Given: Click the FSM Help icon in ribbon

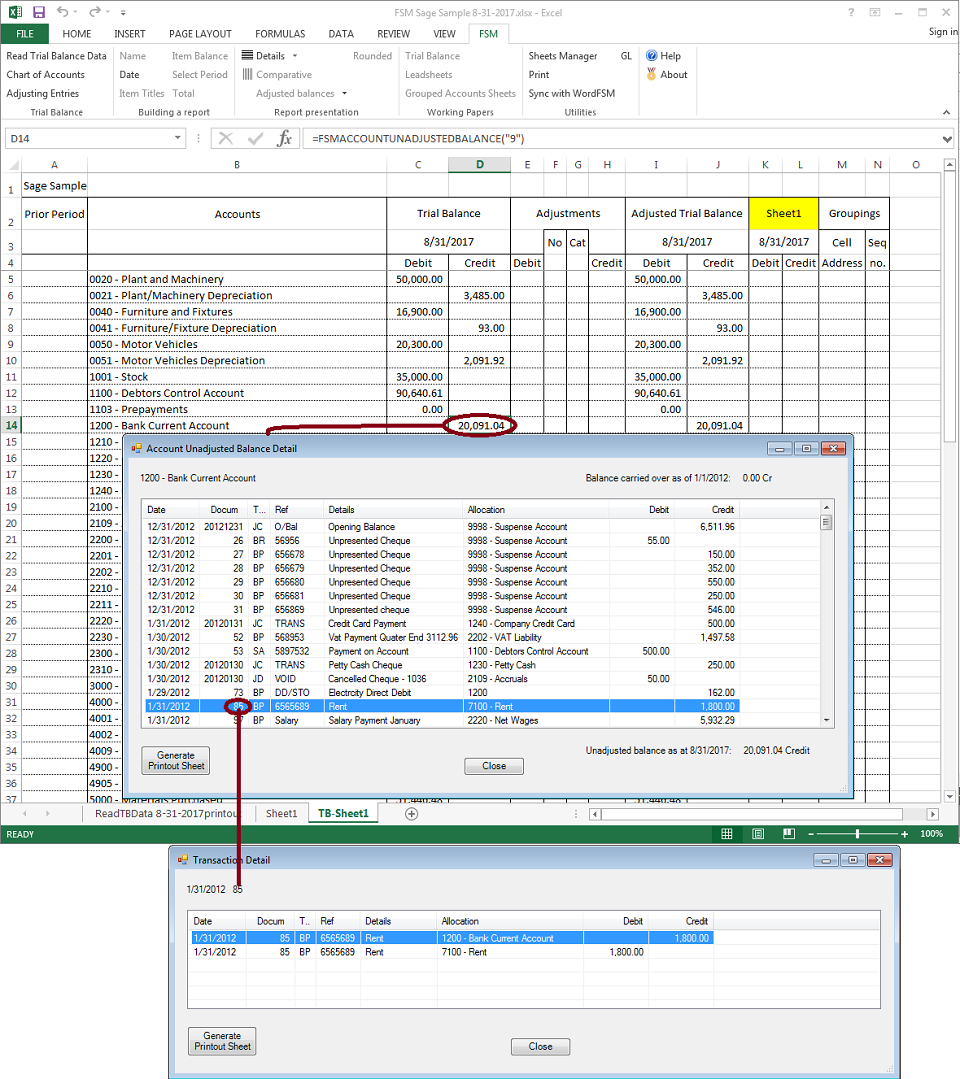Looking at the screenshot, I should (652, 55).
